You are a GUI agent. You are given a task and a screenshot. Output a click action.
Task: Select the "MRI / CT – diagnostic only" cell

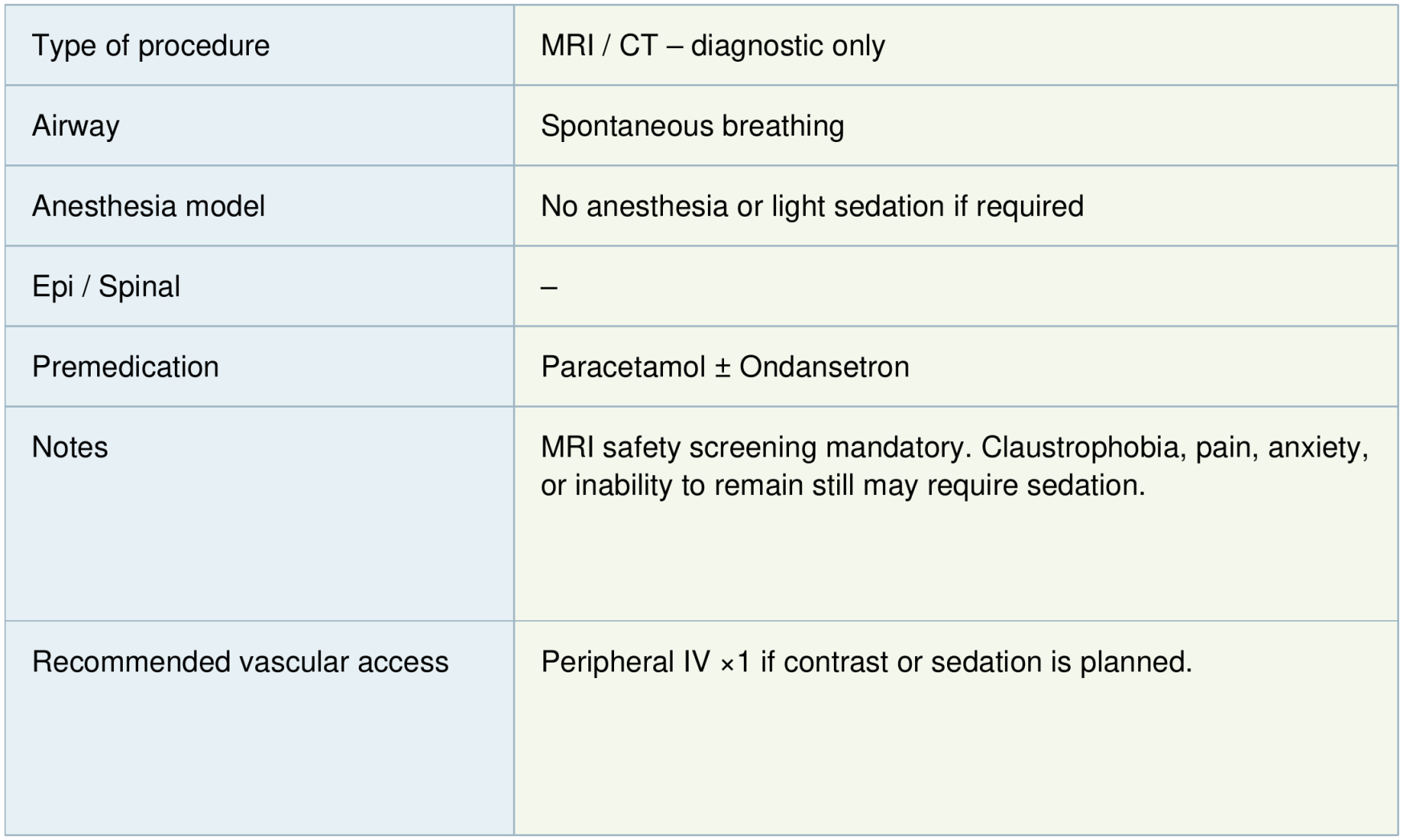click(713, 46)
